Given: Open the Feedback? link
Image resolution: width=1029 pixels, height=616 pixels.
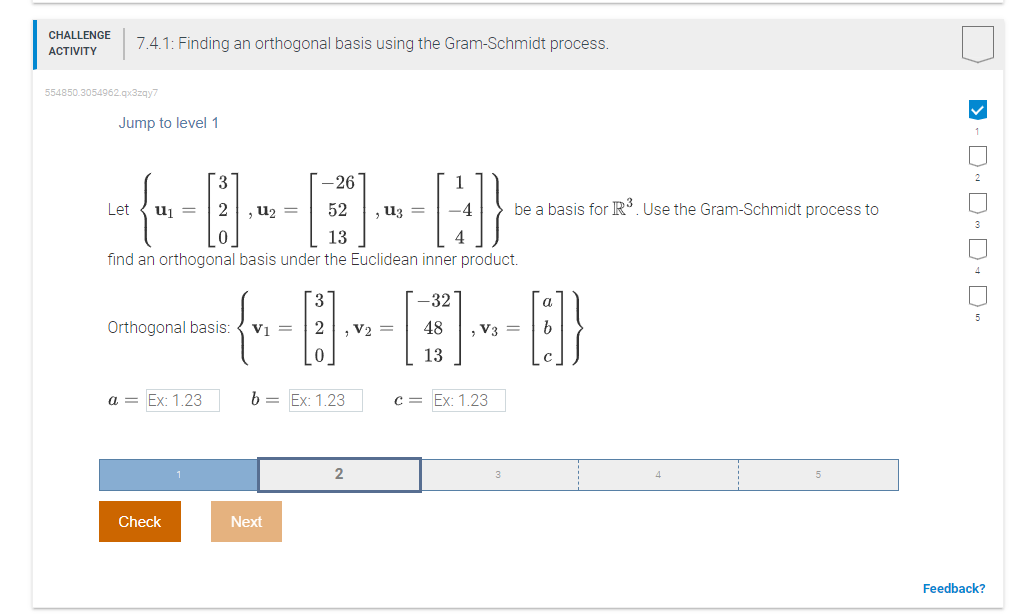Looking at the screenshot, I should [953, 590].
